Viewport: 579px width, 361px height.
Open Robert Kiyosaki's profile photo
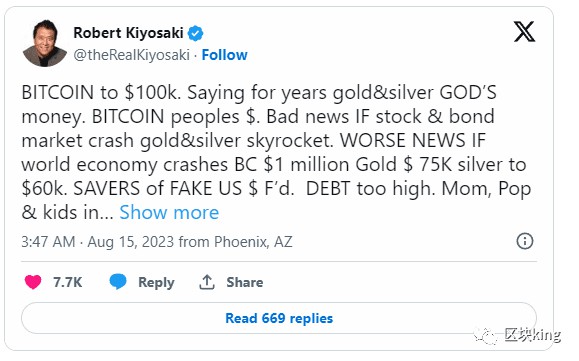[x=45, y=43]
